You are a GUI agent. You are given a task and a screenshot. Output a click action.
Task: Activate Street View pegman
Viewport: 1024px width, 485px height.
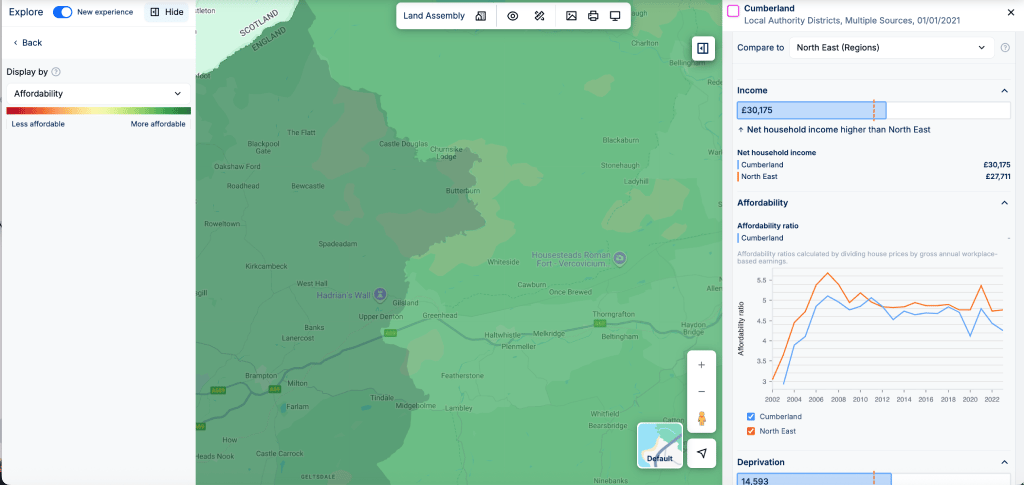[701, 418]
